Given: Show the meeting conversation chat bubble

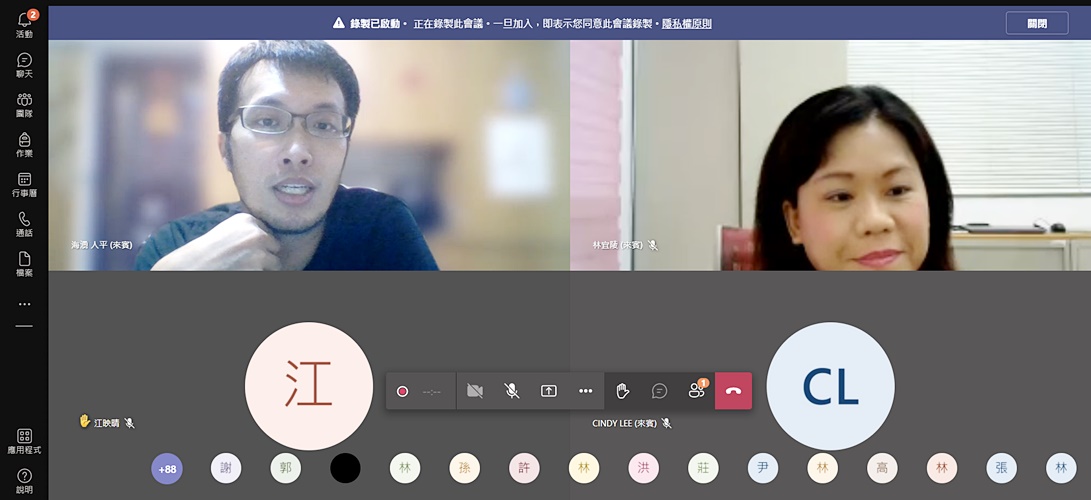Looking at the screenshot, I should (659, 391).
